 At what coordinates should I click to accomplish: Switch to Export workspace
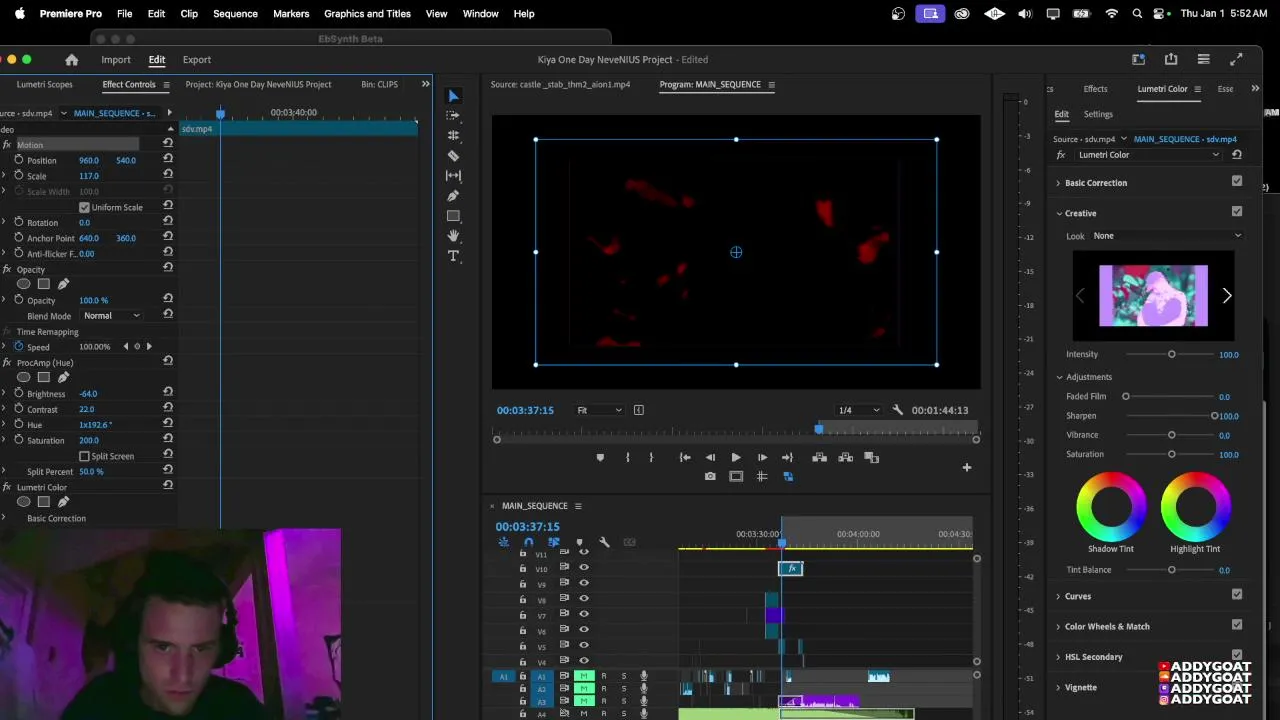(197, 60)
